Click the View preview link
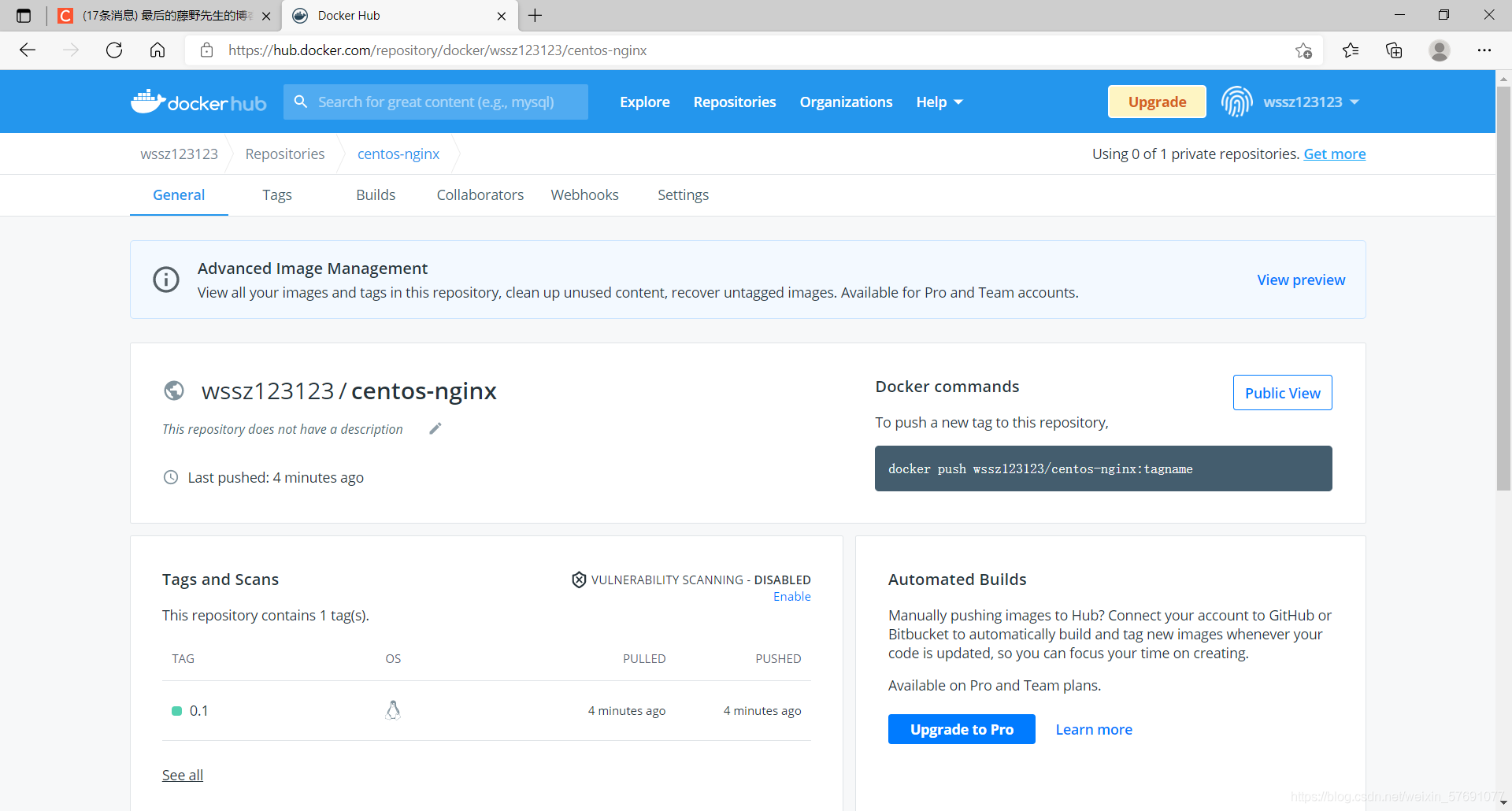The image size is (1512, 811). [x=1301, y=280]
